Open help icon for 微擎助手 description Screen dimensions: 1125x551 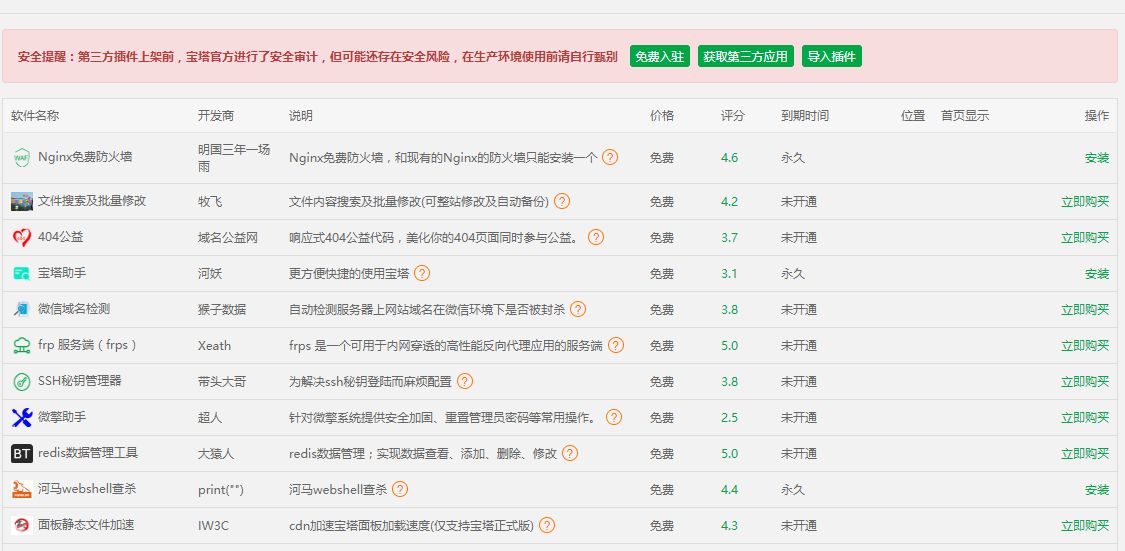click(x=613, y=418)
